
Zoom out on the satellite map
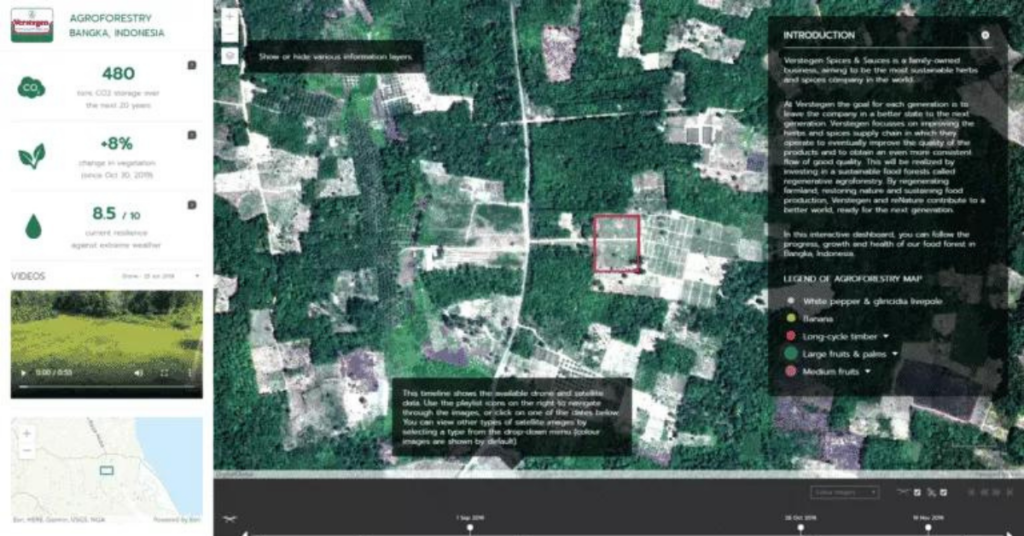(230, 35)
